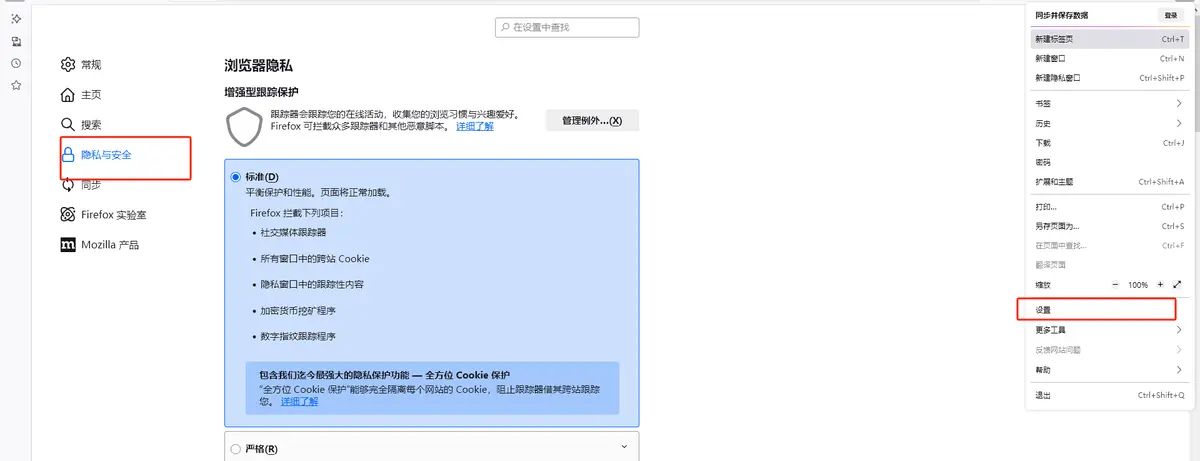The image size is (1200, 461).
Task: Click the 同步并保存数据 menu header
Action: [1061, 15]
